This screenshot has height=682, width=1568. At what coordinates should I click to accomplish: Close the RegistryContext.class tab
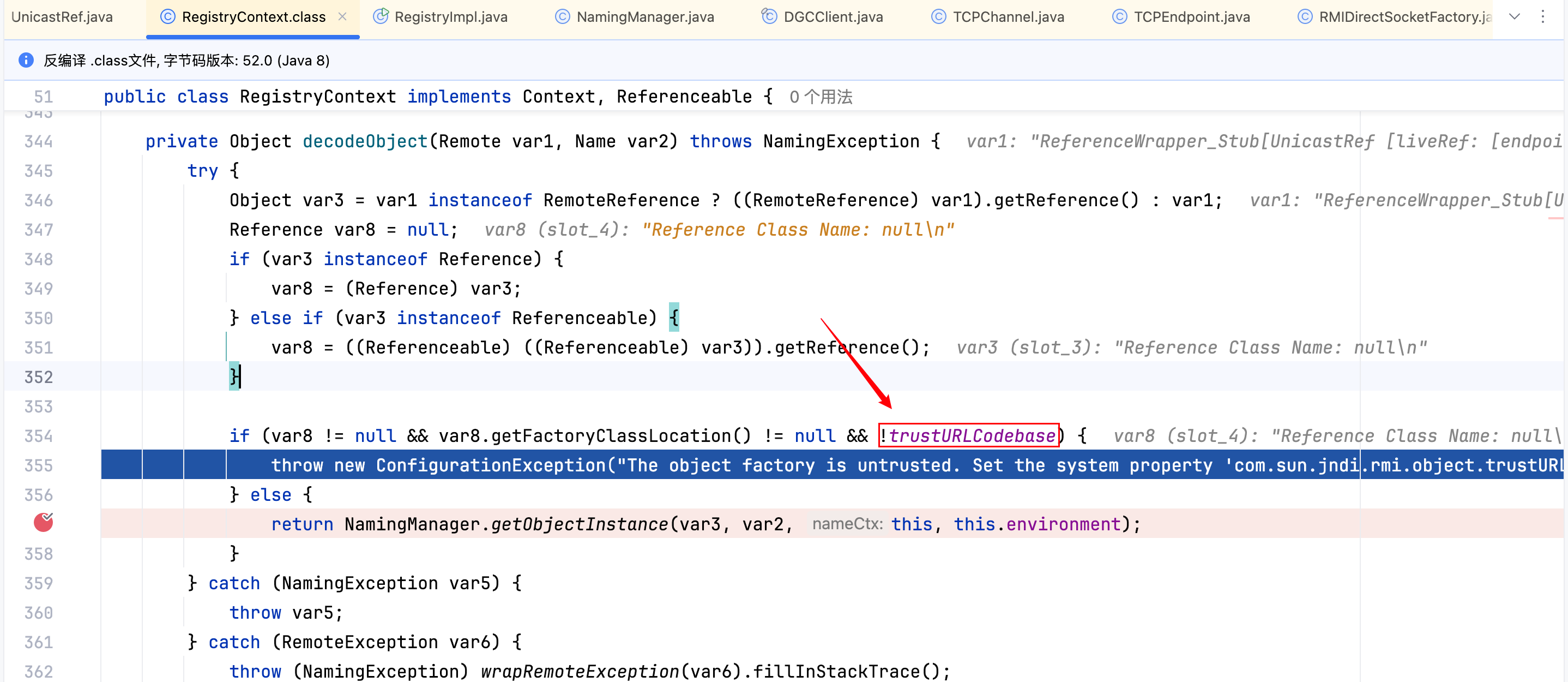point(343,17)
